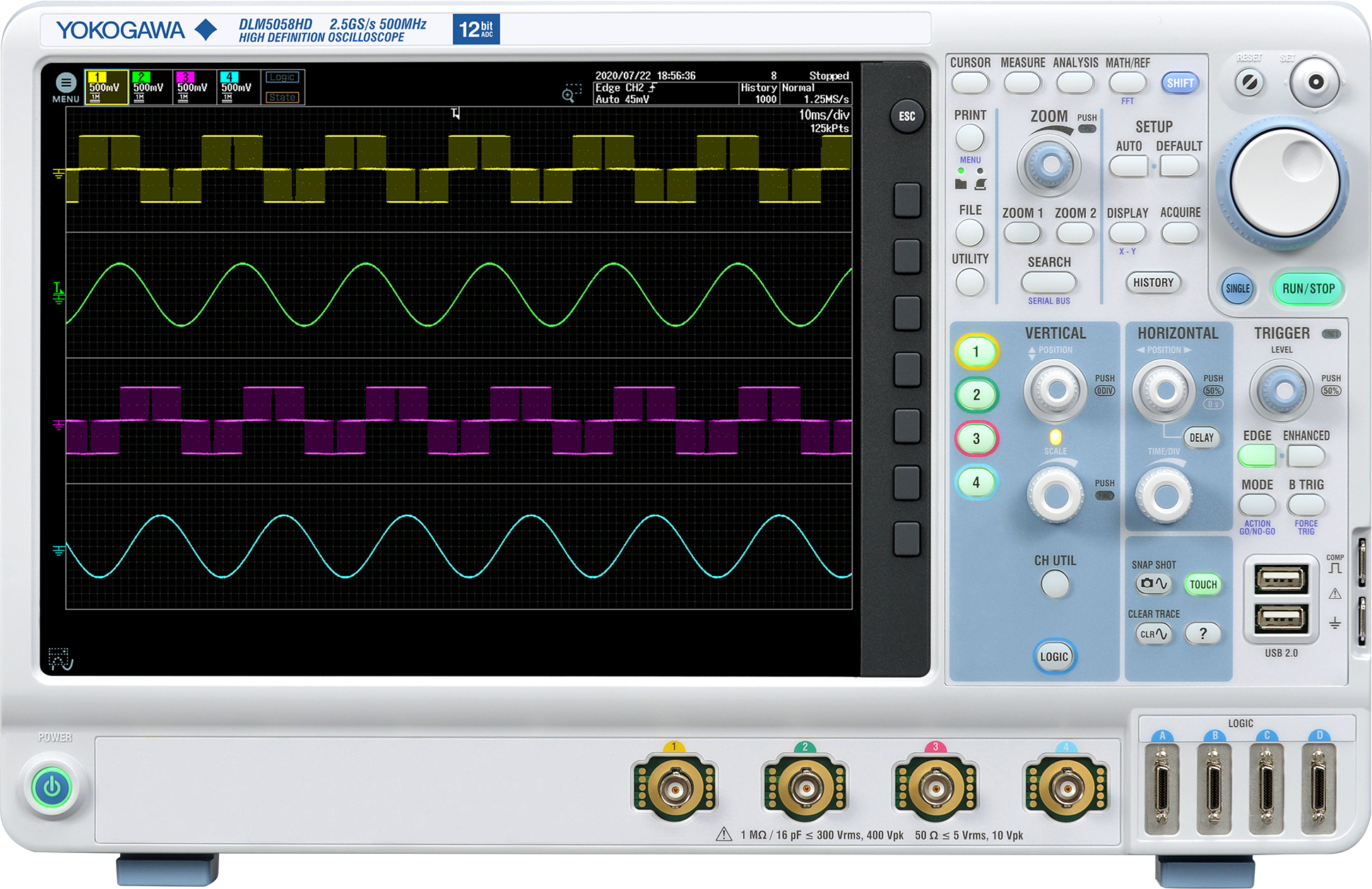The width and height of the screenshot is (1372, 889).
Task: Push the HISTORY button
Action: coord(1153,282)
